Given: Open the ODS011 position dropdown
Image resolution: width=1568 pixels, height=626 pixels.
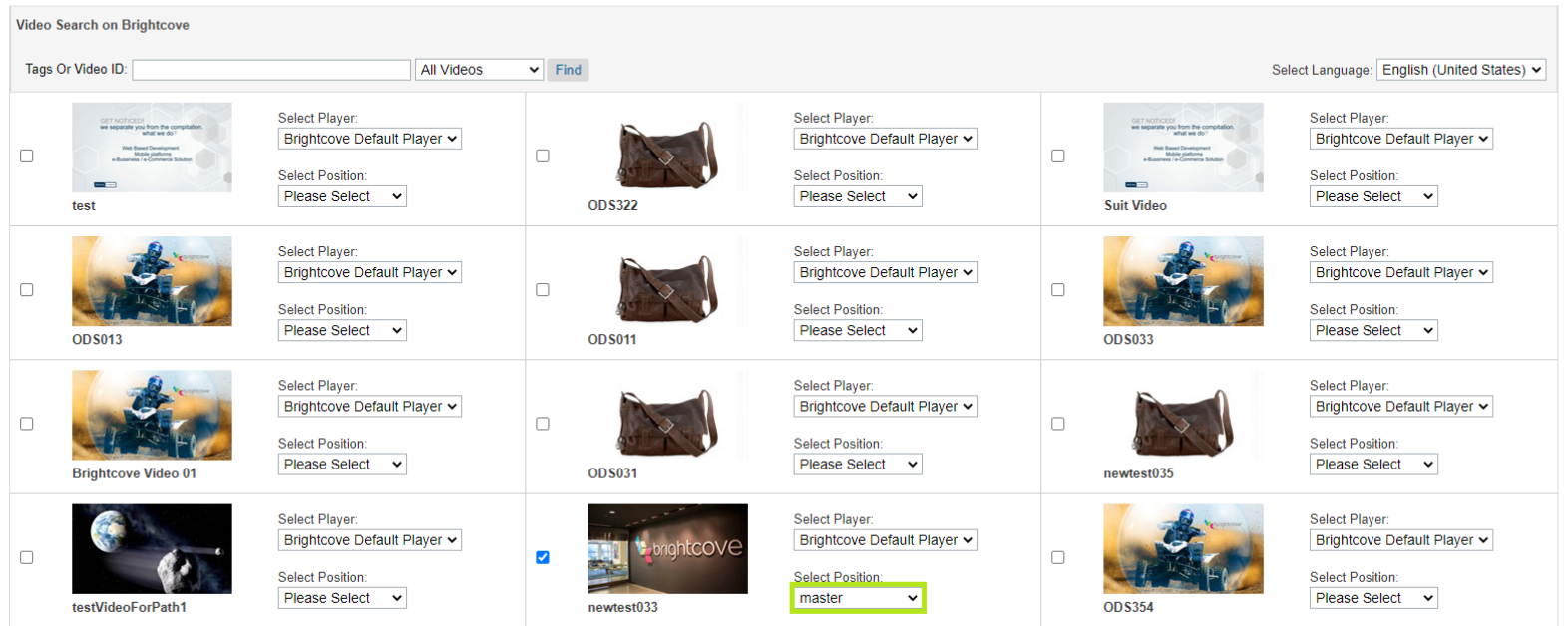Looking at the screenshot, I should point(858,330).
